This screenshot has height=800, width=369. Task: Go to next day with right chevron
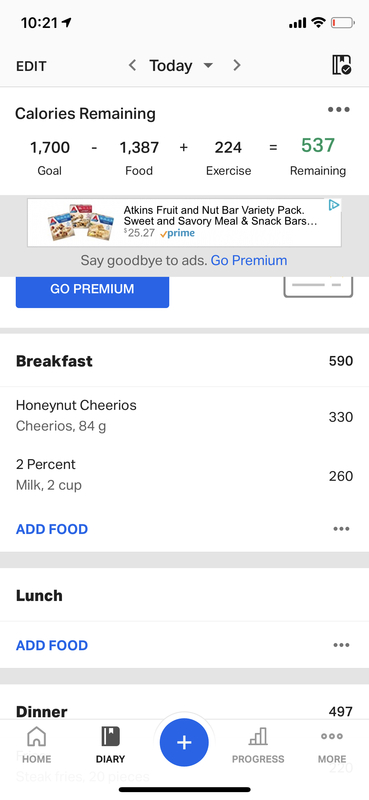(236, 65)
